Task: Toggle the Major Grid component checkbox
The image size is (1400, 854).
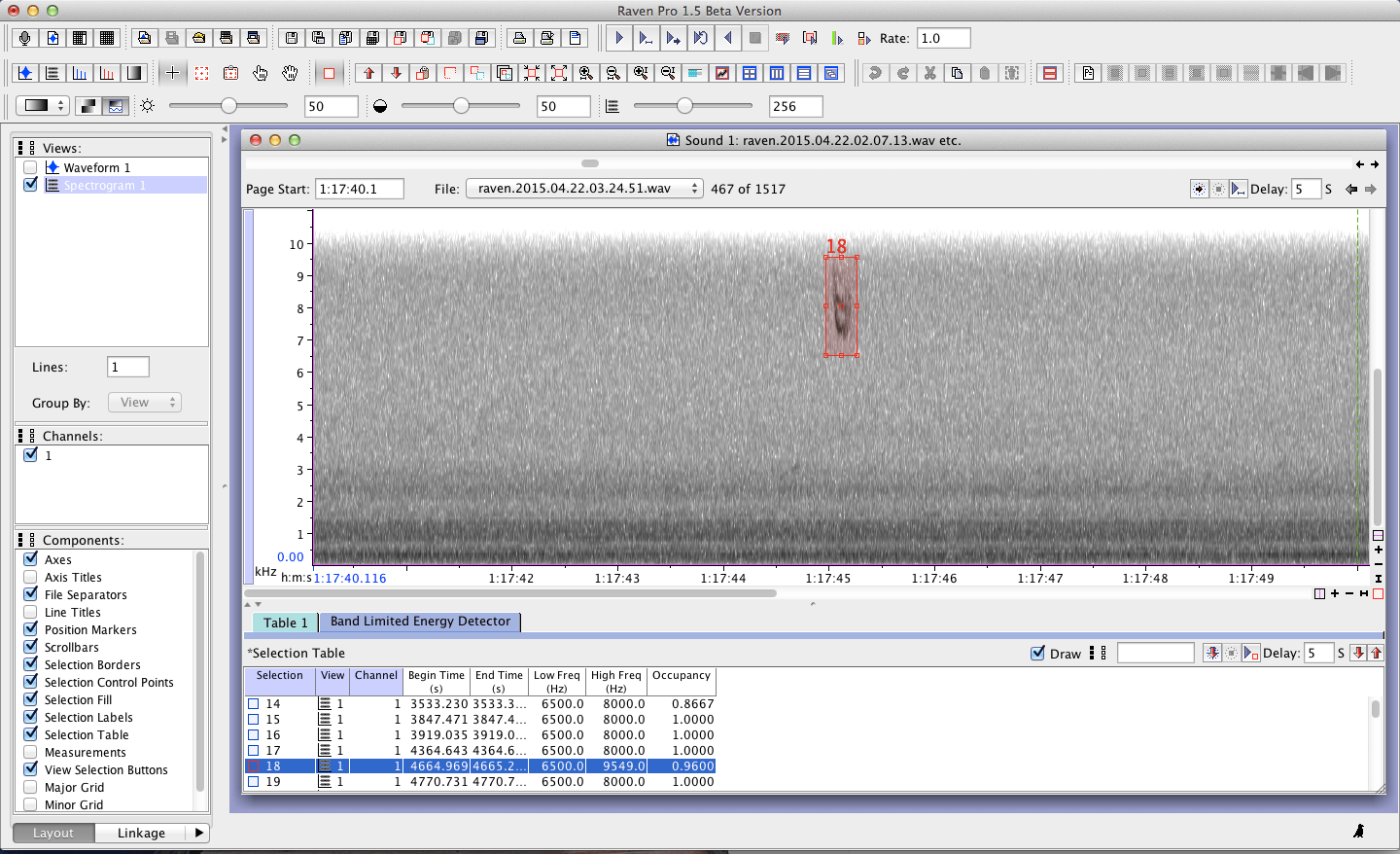Action: [x=30, y=787]
